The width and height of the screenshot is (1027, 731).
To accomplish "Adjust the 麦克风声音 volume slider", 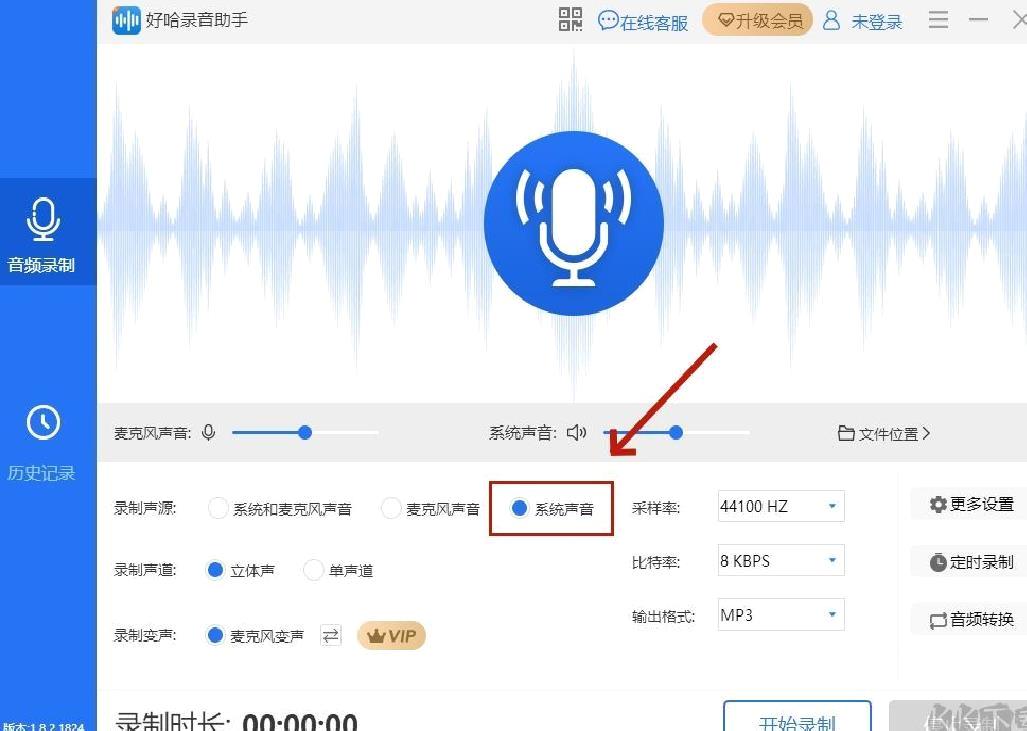I will [305, 432].
